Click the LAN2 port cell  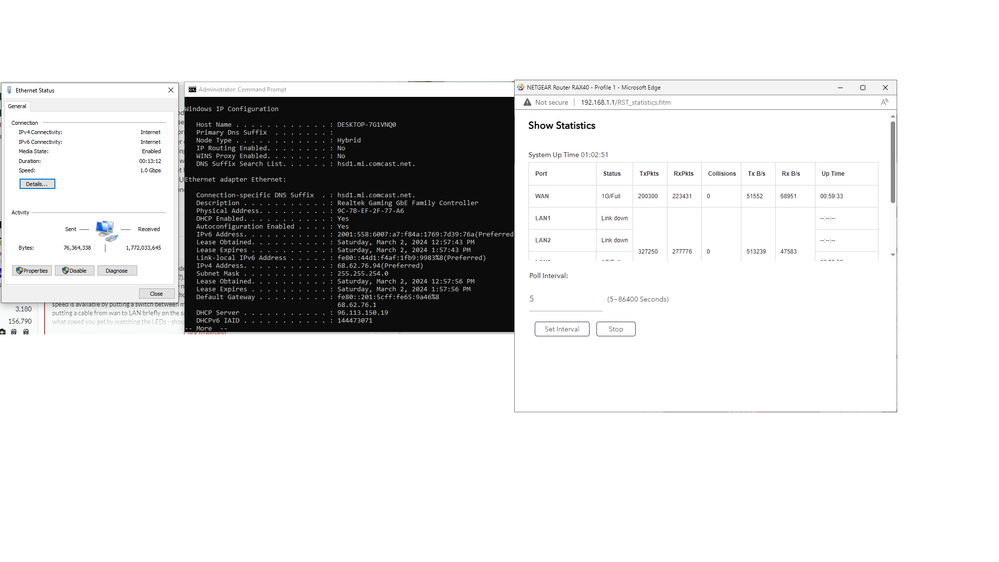click(562, 240)
